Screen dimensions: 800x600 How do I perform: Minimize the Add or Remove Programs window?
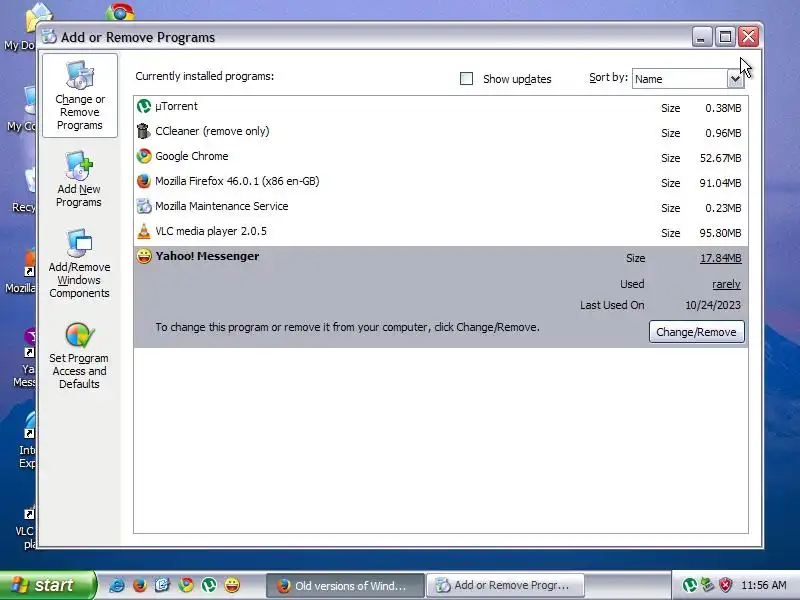pos(702,37)
